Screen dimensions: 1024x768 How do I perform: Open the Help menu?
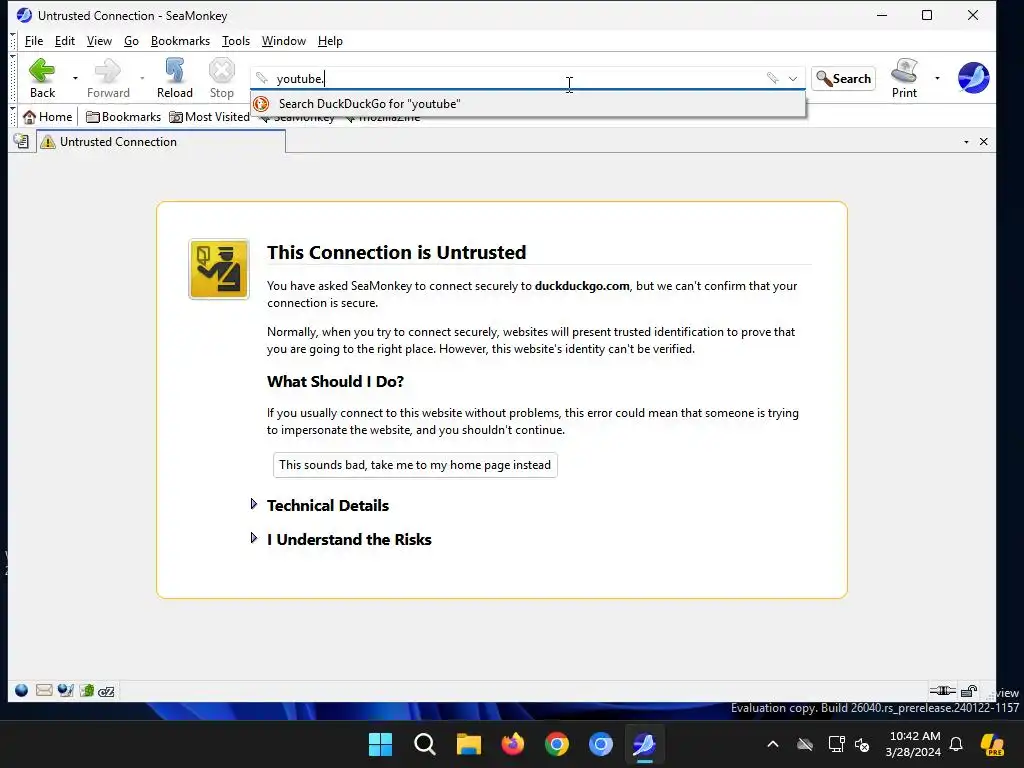[x=330, y=40]
